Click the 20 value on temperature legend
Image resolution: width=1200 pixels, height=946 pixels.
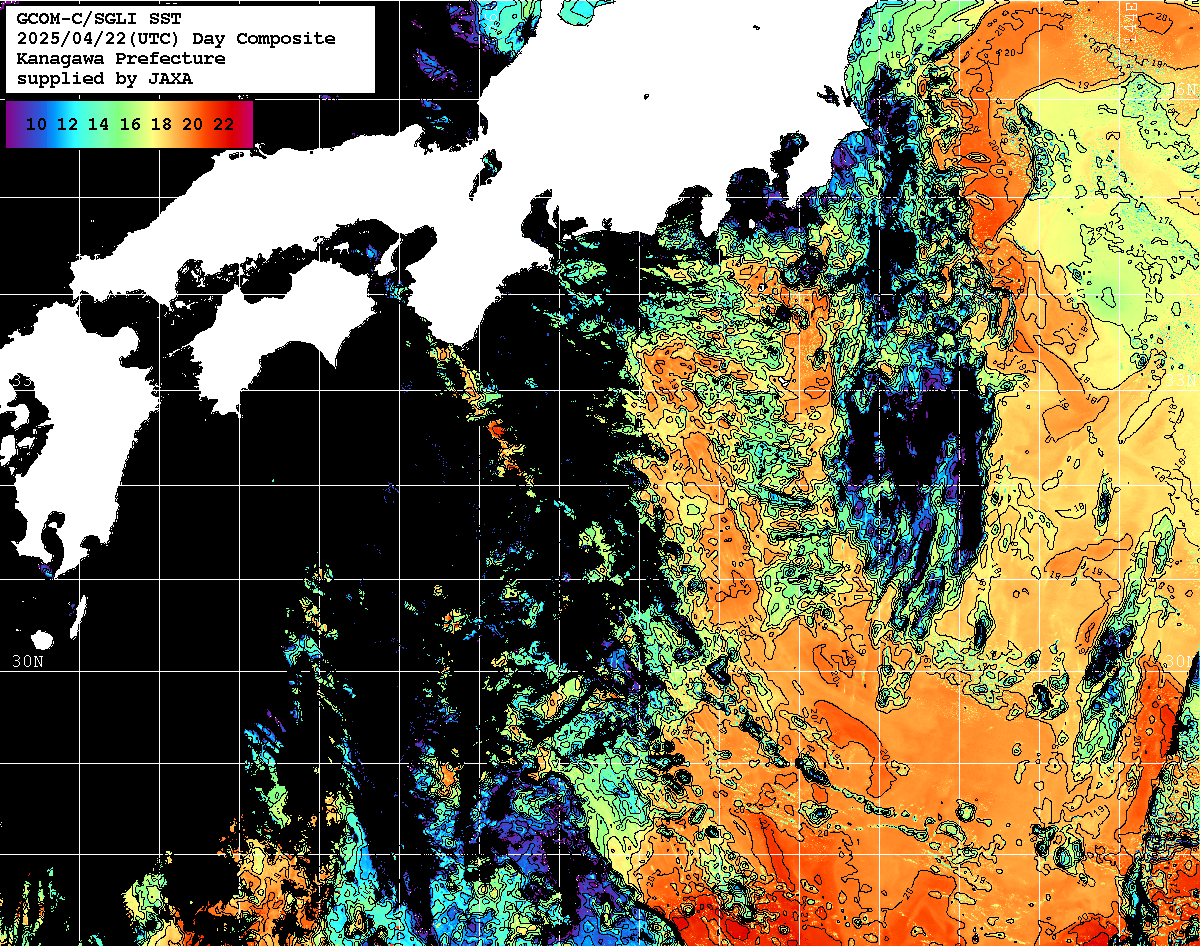click(x=192, y=125)
